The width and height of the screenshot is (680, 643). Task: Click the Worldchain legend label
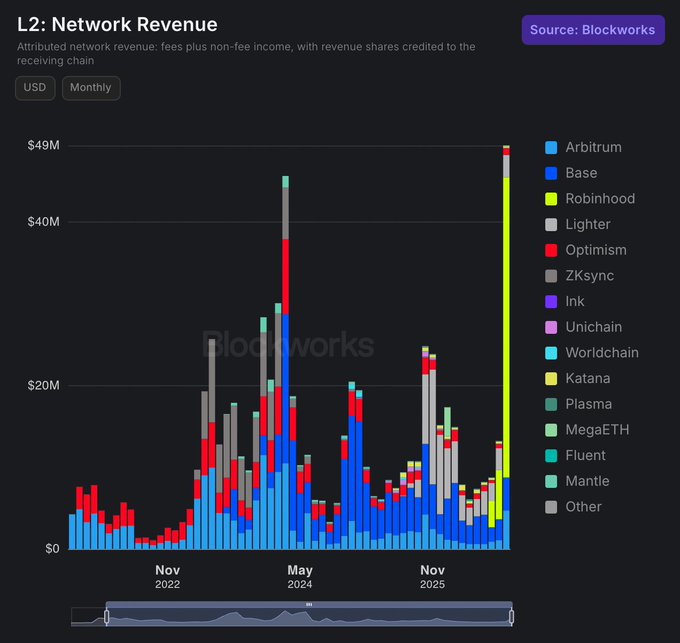pos(602,353)
